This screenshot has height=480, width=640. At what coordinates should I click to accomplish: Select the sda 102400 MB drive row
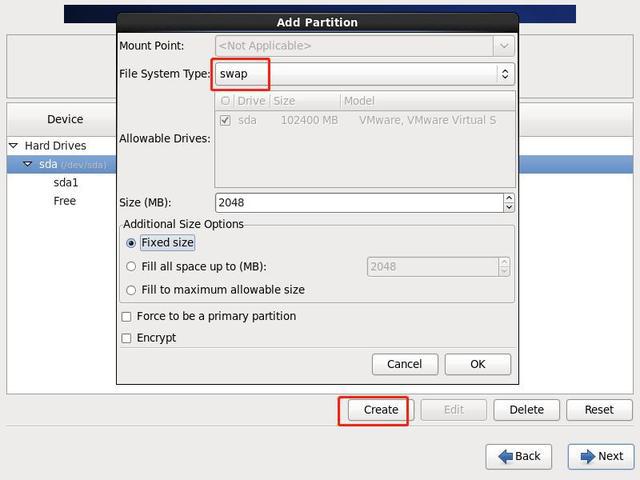[x=364, y=120]
